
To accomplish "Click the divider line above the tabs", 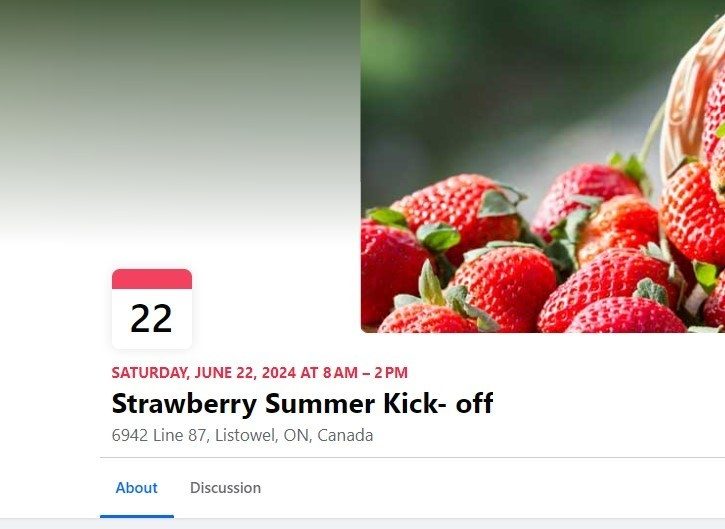I will click(400, 457).
